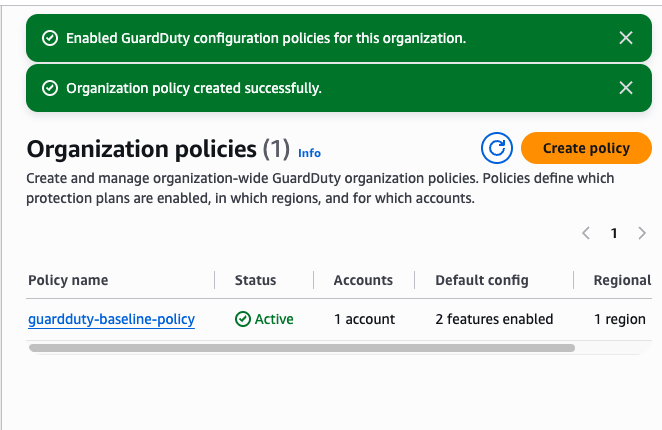The width and height of the screenshot is (662, 430).
Task: Click the Policy name column header
Action: click(68, 280)
